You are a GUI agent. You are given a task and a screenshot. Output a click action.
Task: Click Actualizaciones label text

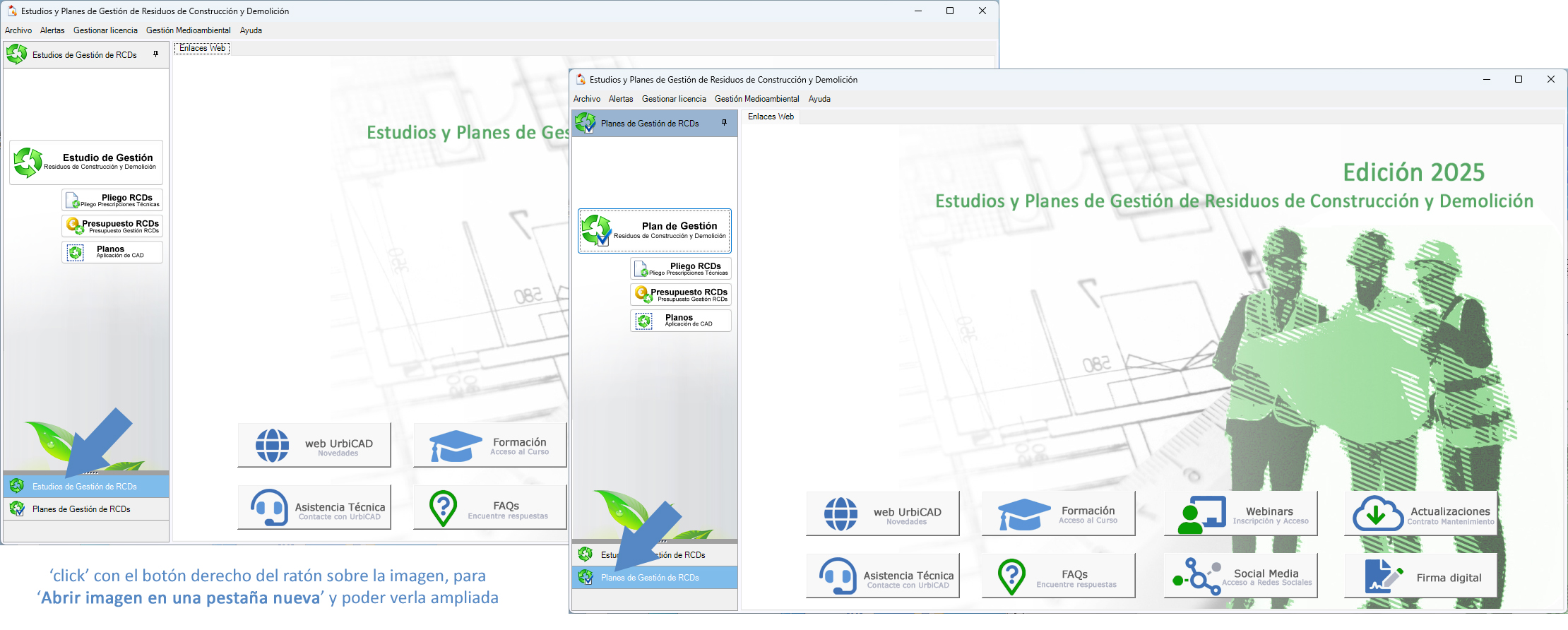pos(1450,511)
